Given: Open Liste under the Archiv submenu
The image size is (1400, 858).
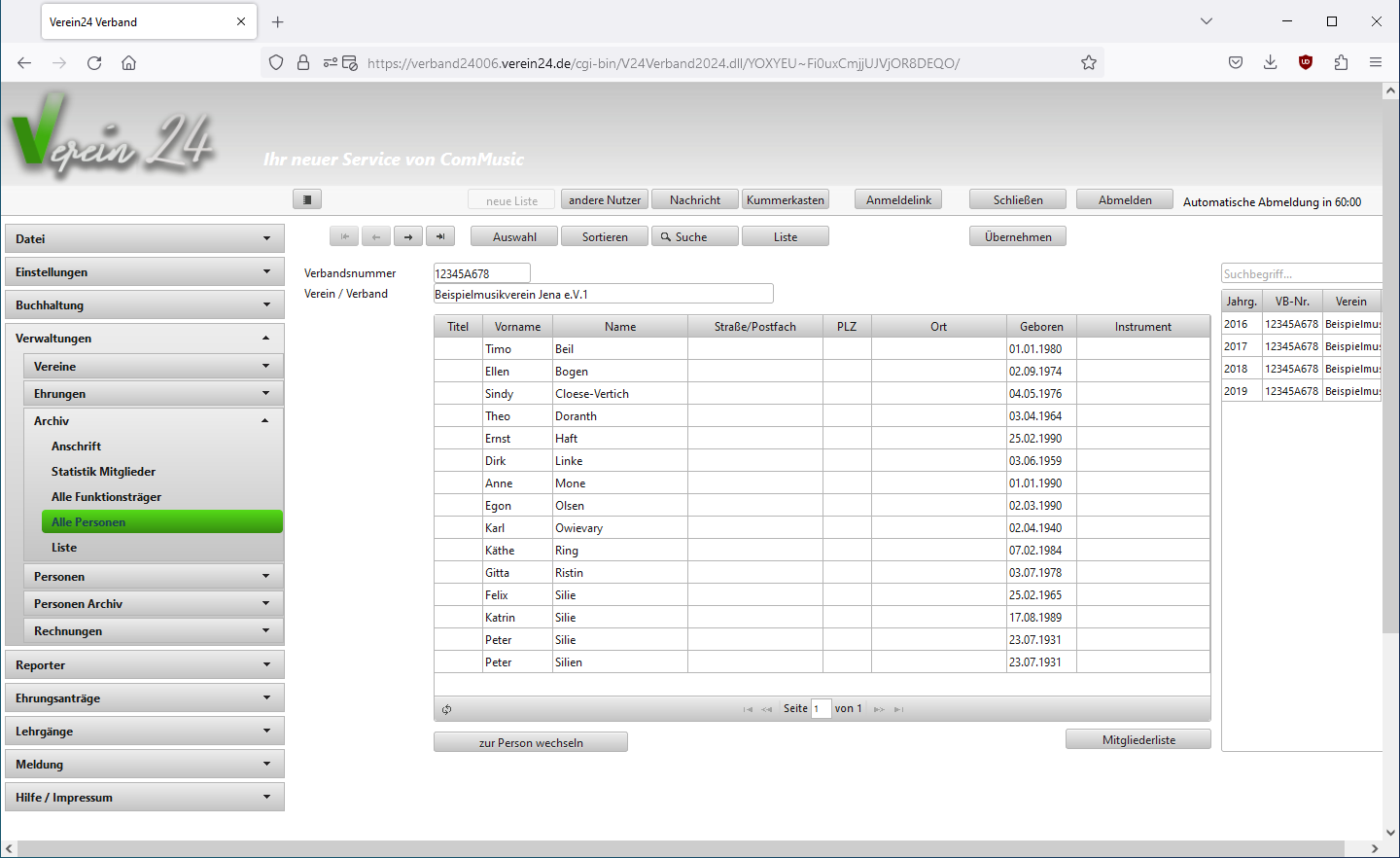Looking at the screenshot, I should click(x=162, y=547).
